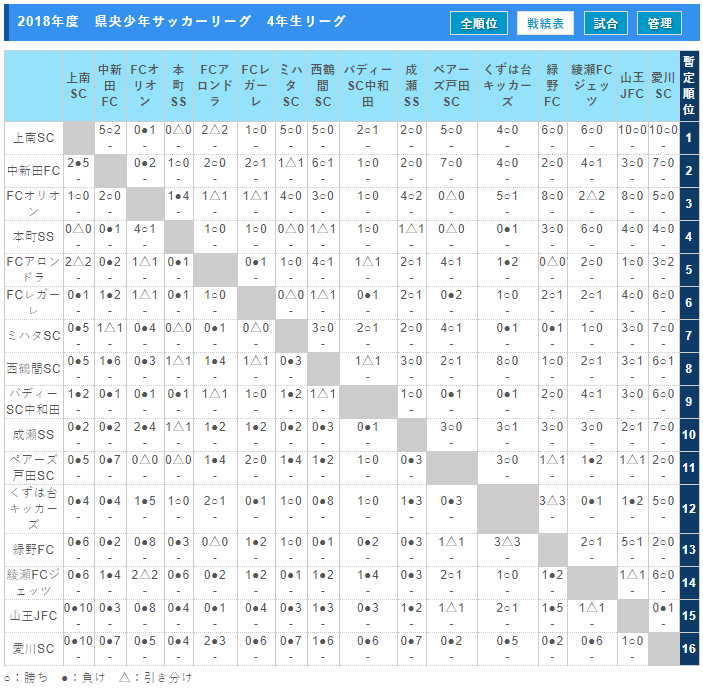703x688 pixels.
Task: Click the 2△2 result in the 綾瀬FCジェッツ row
Action: point(145,575)
